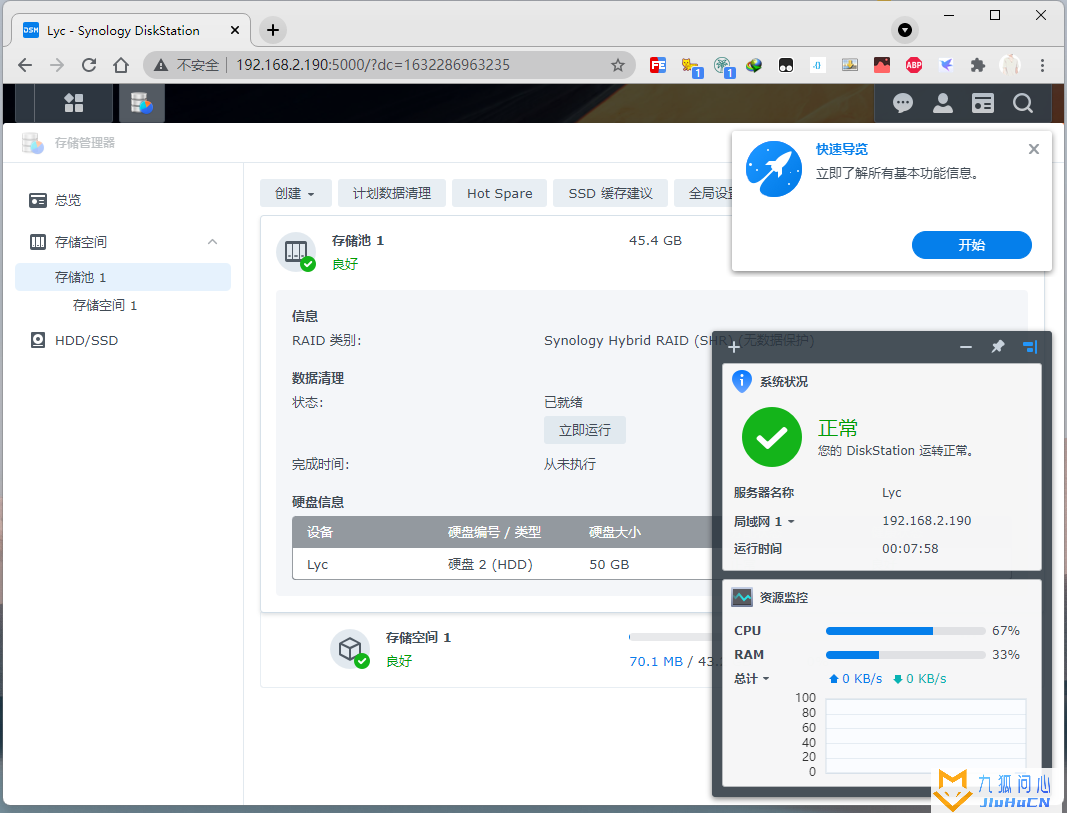Select the Lyc disk row
Screen dimensions: 1067x813
[503, 564]
